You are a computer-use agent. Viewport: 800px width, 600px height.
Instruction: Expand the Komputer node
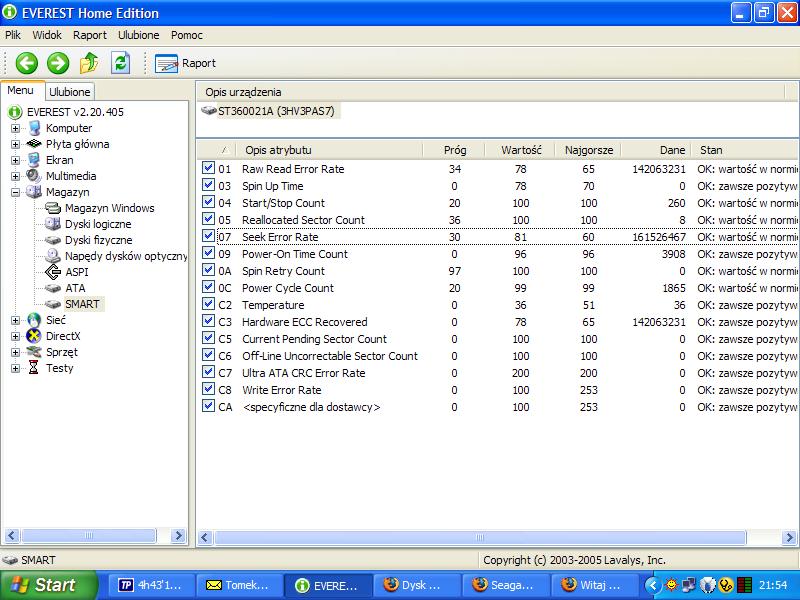pos(15,128)
